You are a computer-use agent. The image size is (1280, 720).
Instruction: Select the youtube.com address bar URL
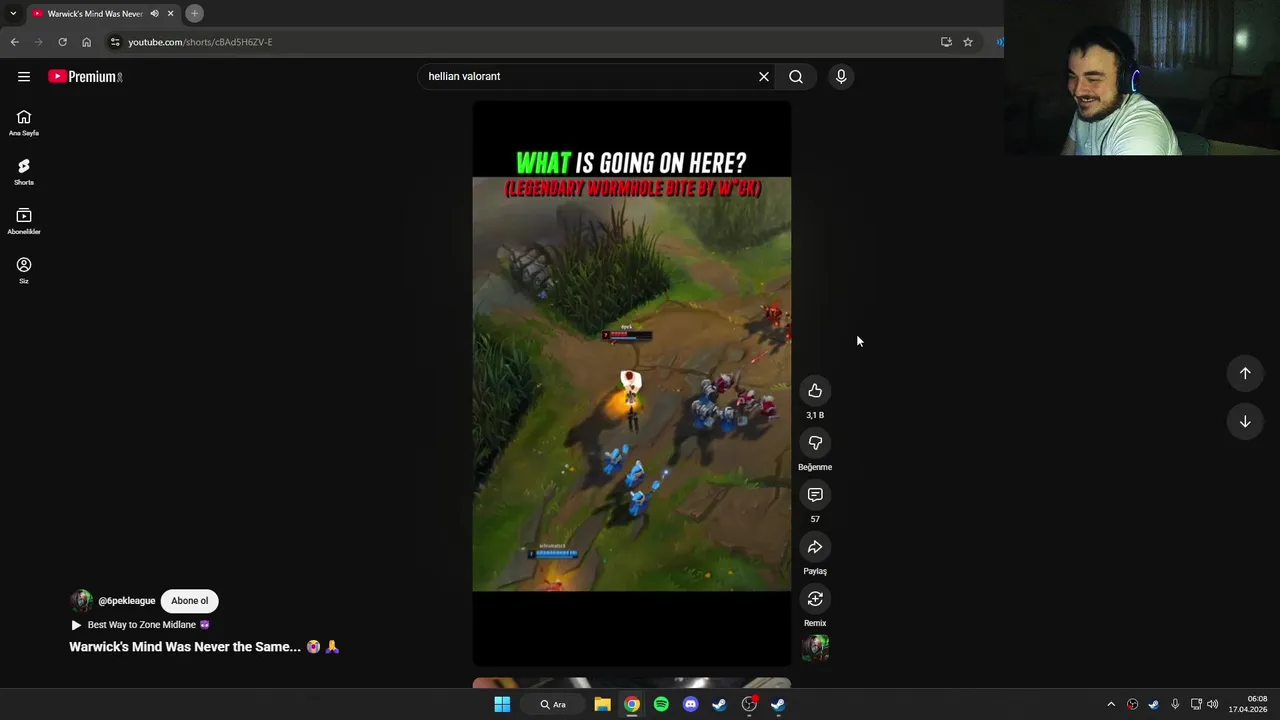pos(200,42)
